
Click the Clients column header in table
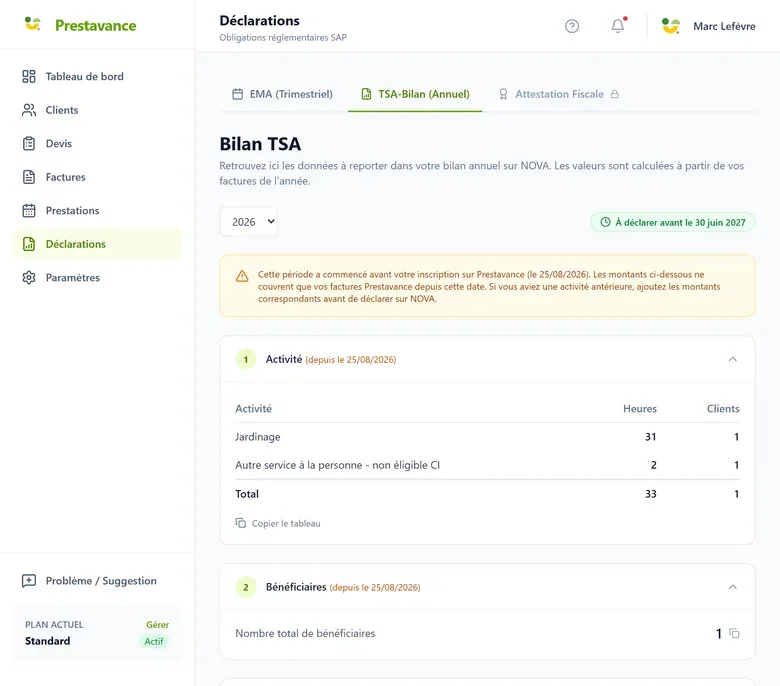pyautogui.click(x=723, y=408)
